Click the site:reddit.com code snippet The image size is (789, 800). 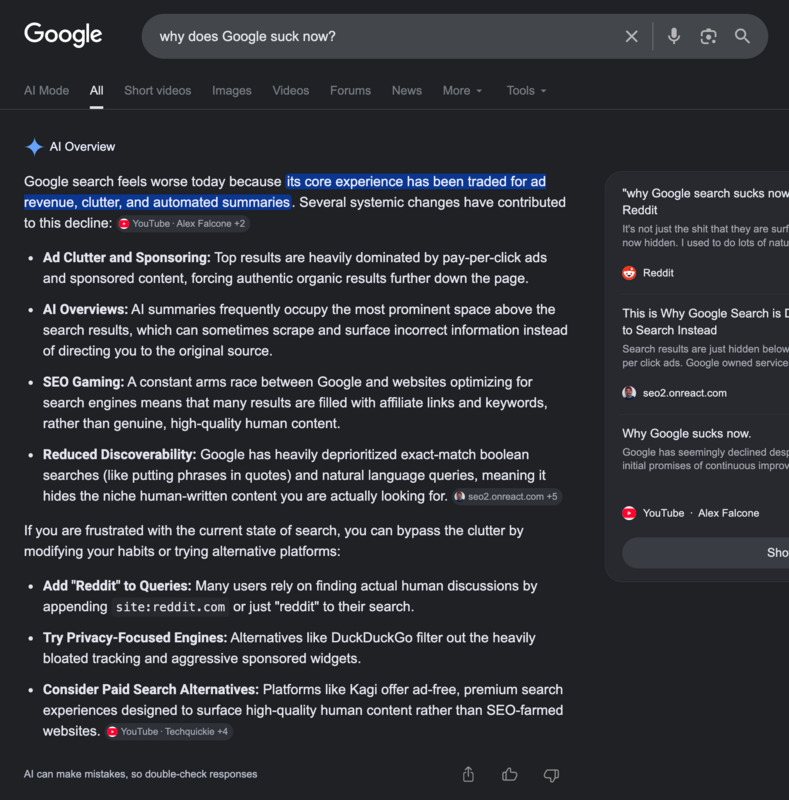point(170,607)
